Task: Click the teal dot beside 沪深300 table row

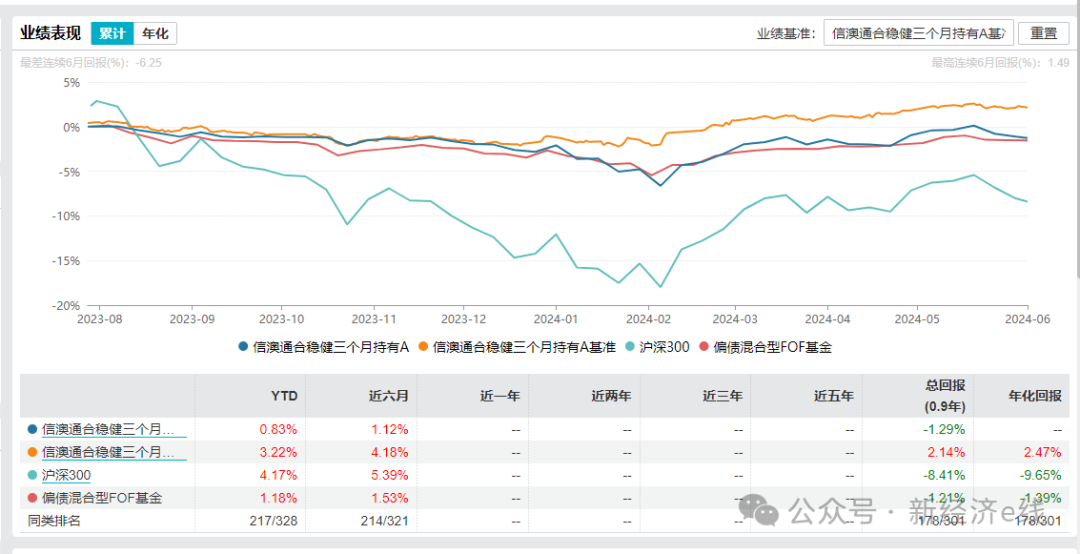Action: pyautogui.click(x=32, y=475)
